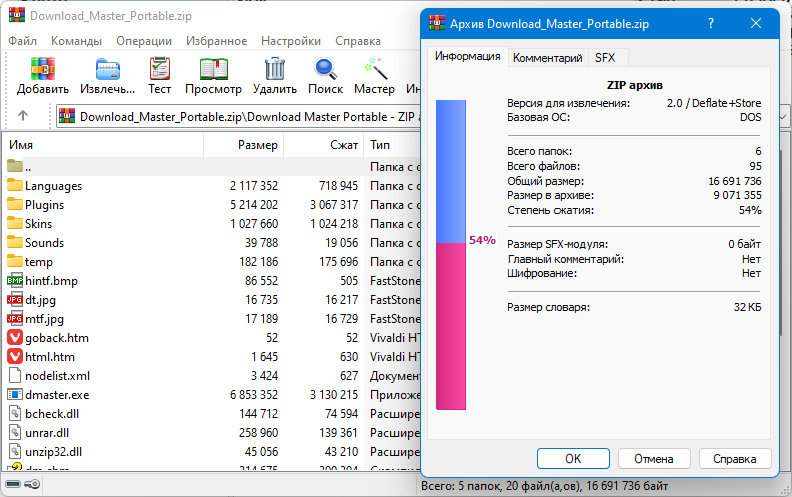Select the Plugins folder icon
Screen dimensions: 792x497
[15, 205]
